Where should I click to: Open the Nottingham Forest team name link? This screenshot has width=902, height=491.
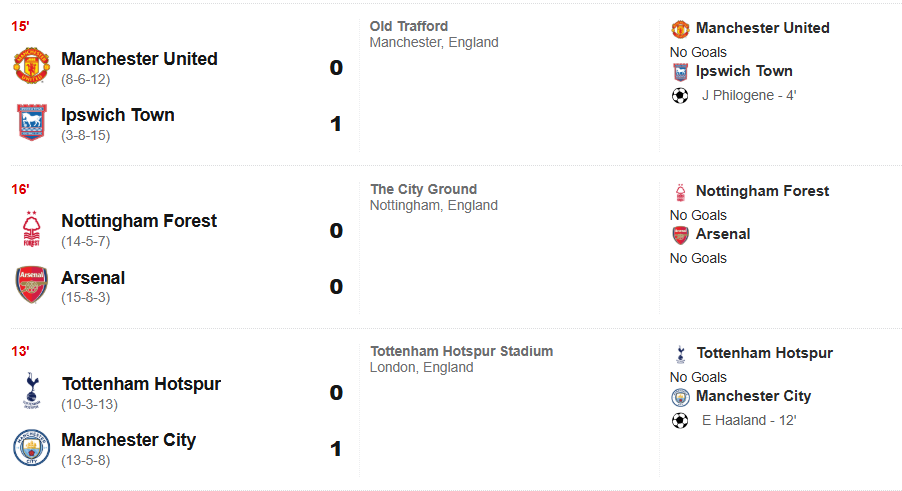coord(139,221)
